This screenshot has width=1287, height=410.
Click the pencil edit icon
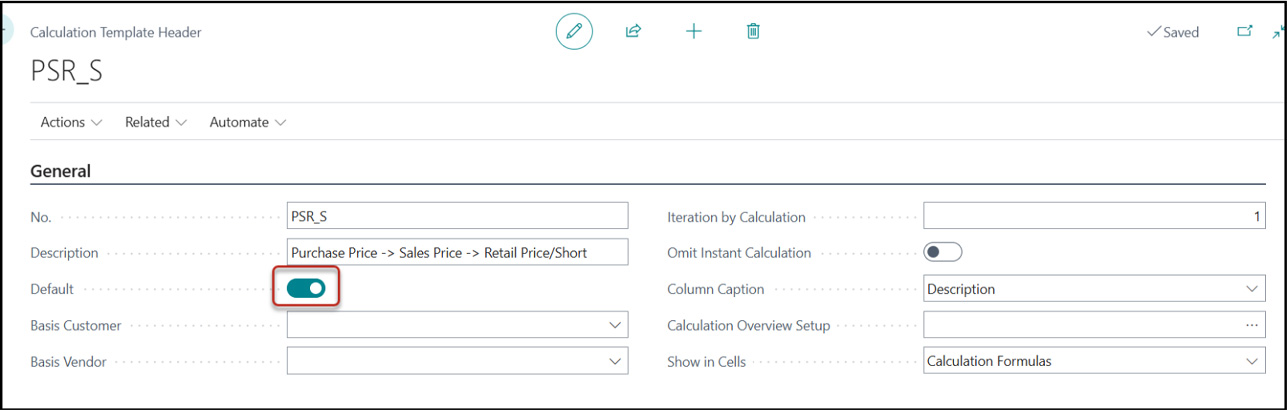pos(574,32)
